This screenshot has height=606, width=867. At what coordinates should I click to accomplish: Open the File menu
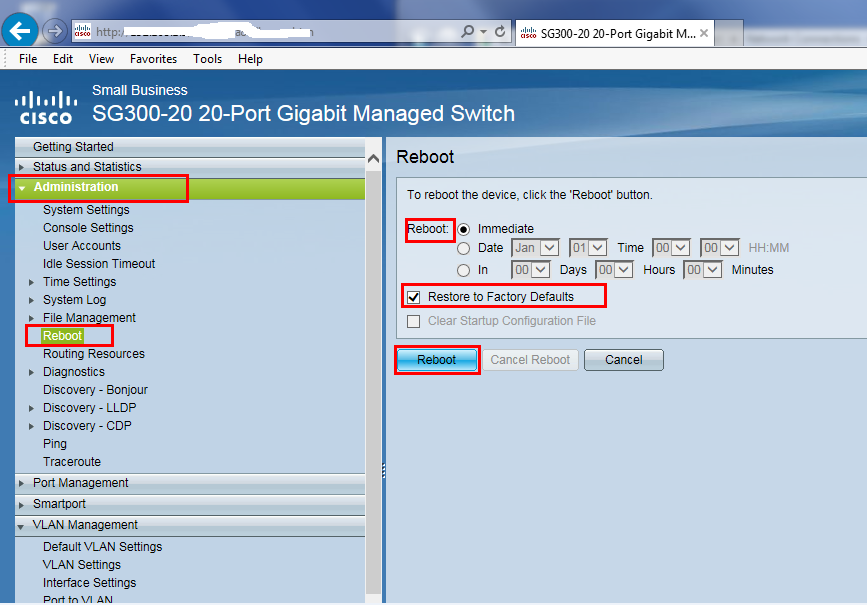[28, 59]
